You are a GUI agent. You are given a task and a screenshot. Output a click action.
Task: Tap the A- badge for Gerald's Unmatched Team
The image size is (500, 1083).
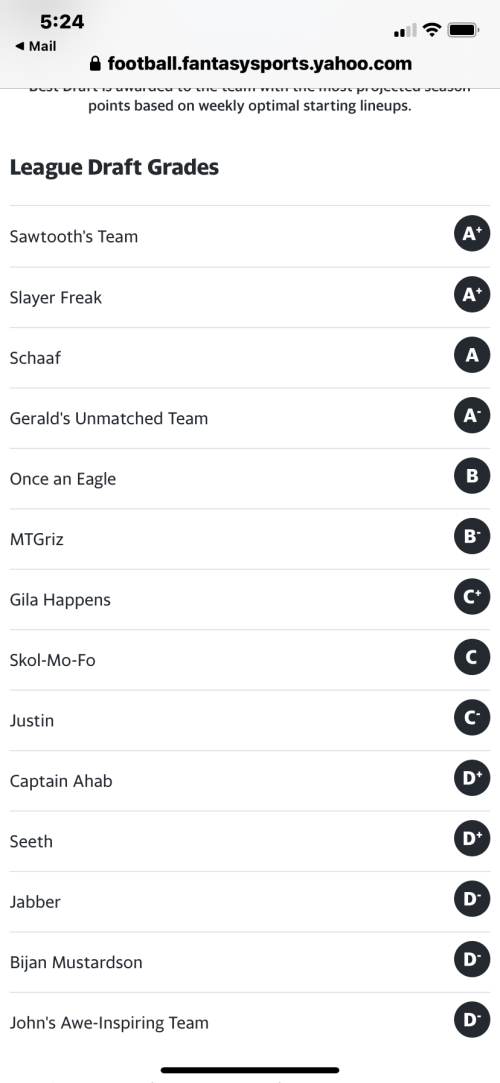coord(472,415)
